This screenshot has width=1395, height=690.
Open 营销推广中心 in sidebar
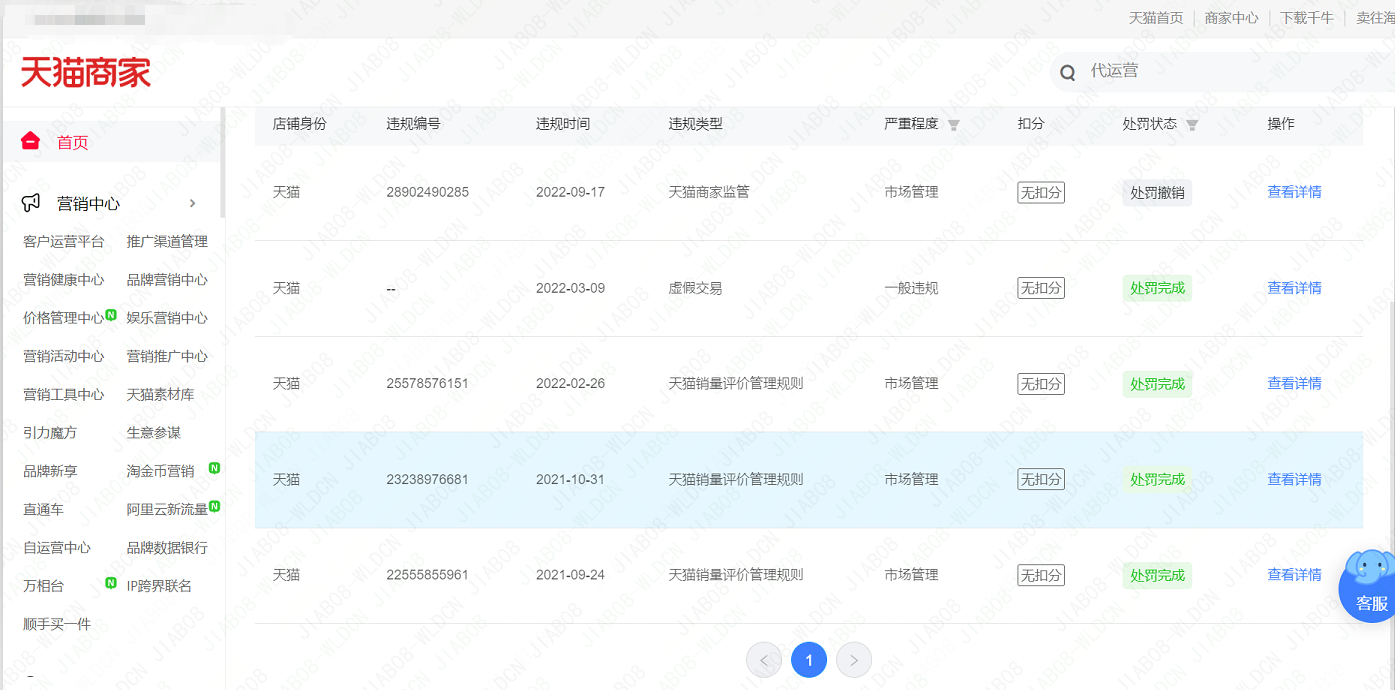point(167,356)
